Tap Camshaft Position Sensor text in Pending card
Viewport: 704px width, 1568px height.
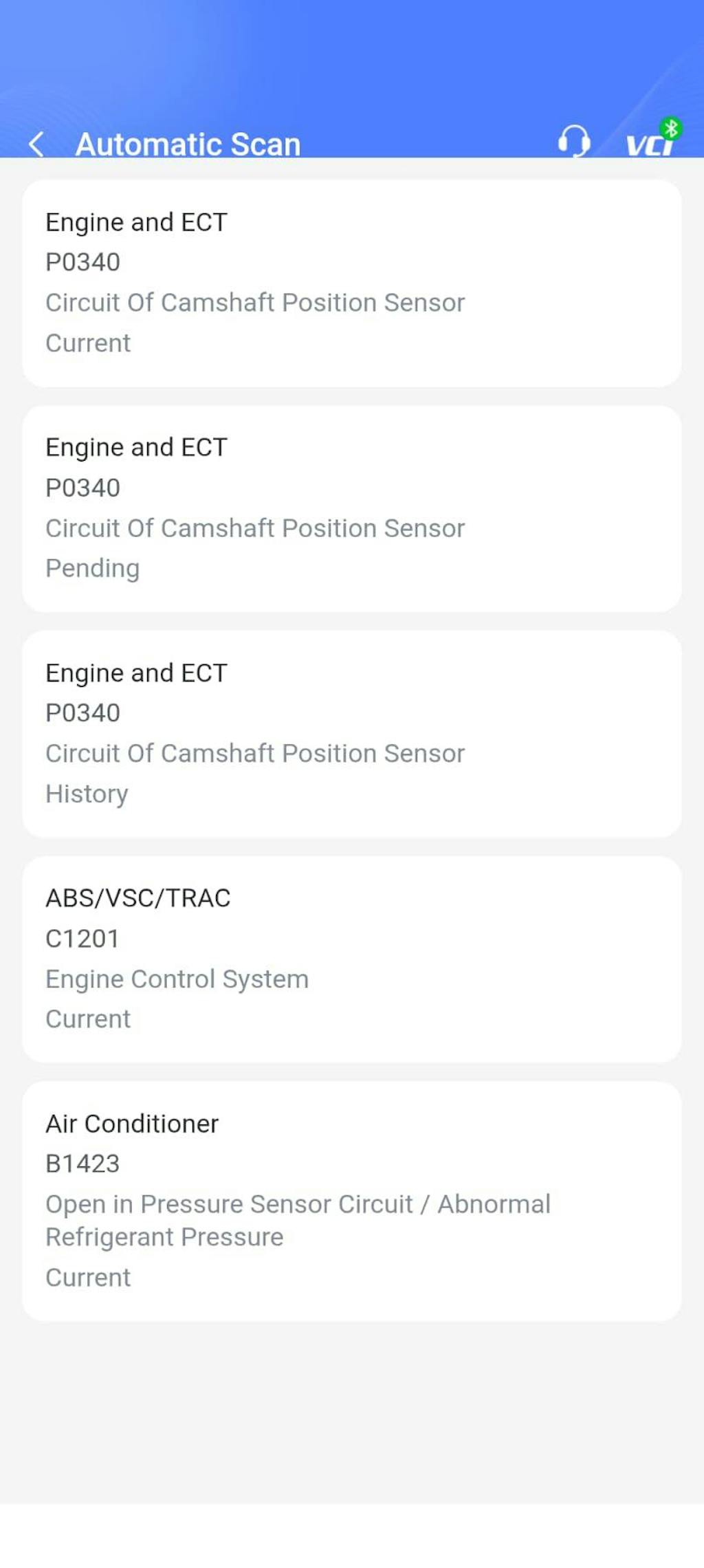click(255, 528)
